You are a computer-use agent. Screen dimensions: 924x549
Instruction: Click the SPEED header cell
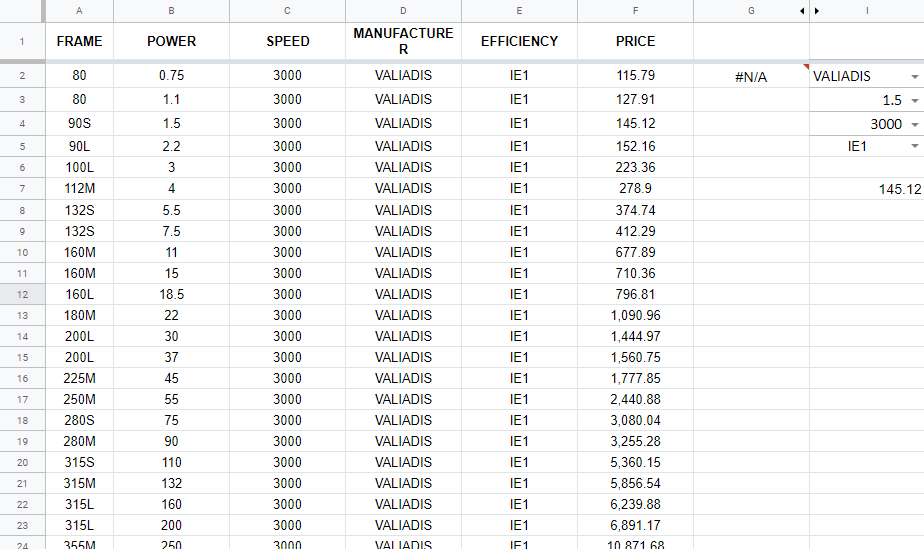288,41
